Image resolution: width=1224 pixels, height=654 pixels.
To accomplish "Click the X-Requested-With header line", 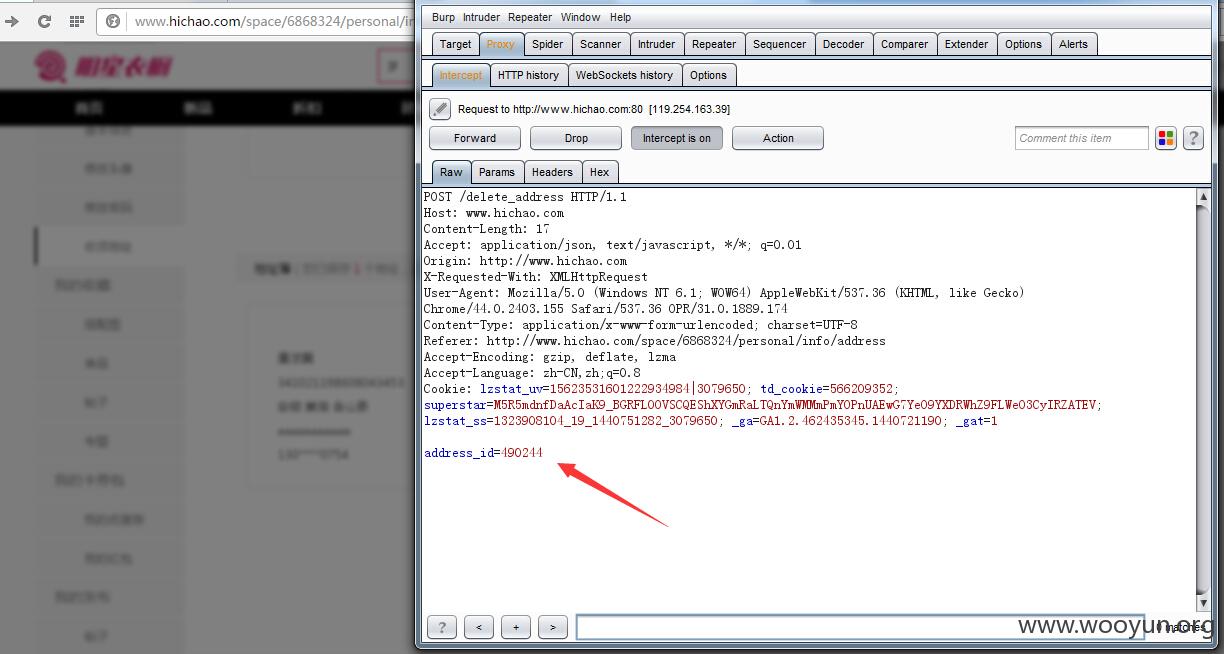I will click(x=535, y=277).
